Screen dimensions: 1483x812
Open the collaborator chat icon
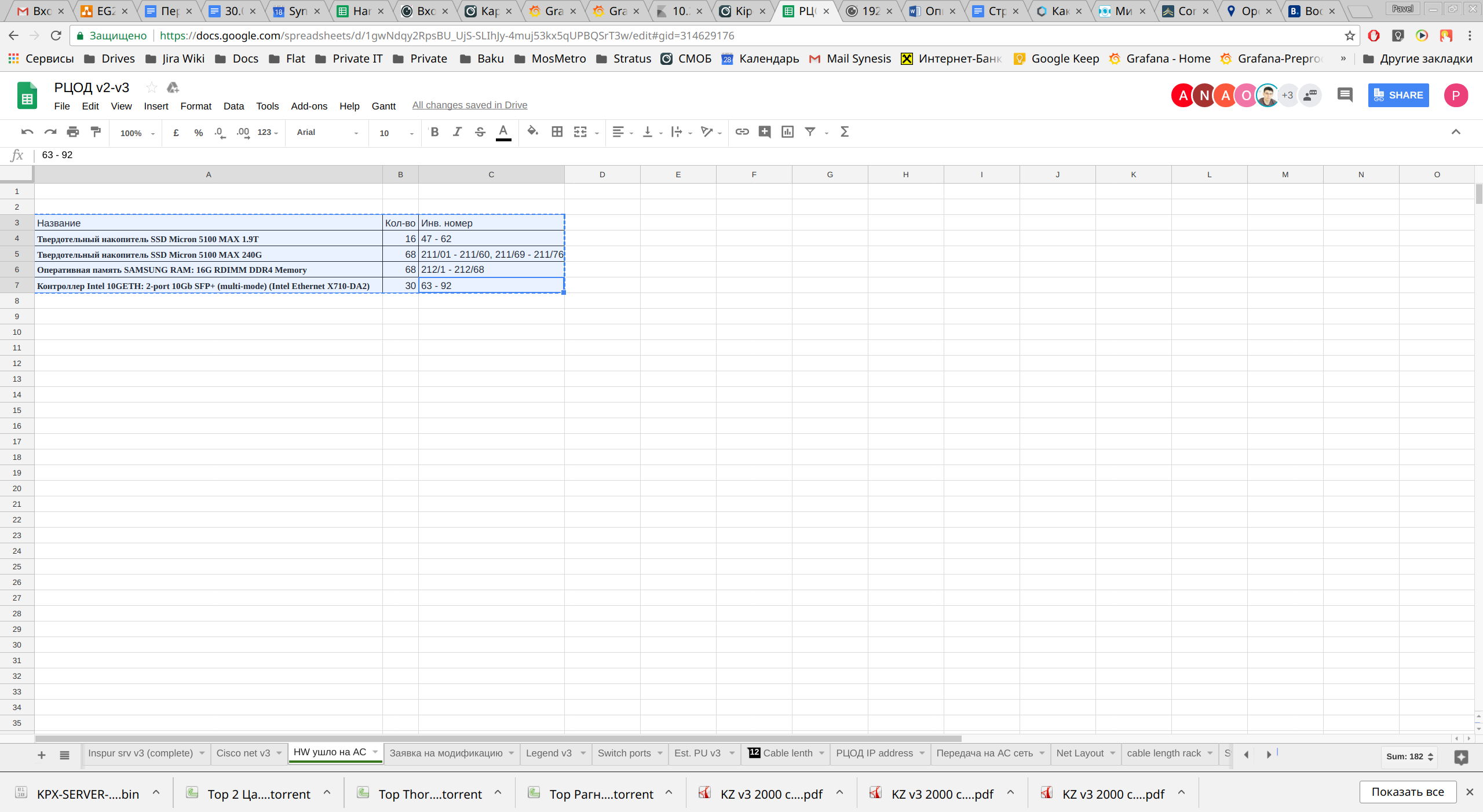coord(1310,95)
